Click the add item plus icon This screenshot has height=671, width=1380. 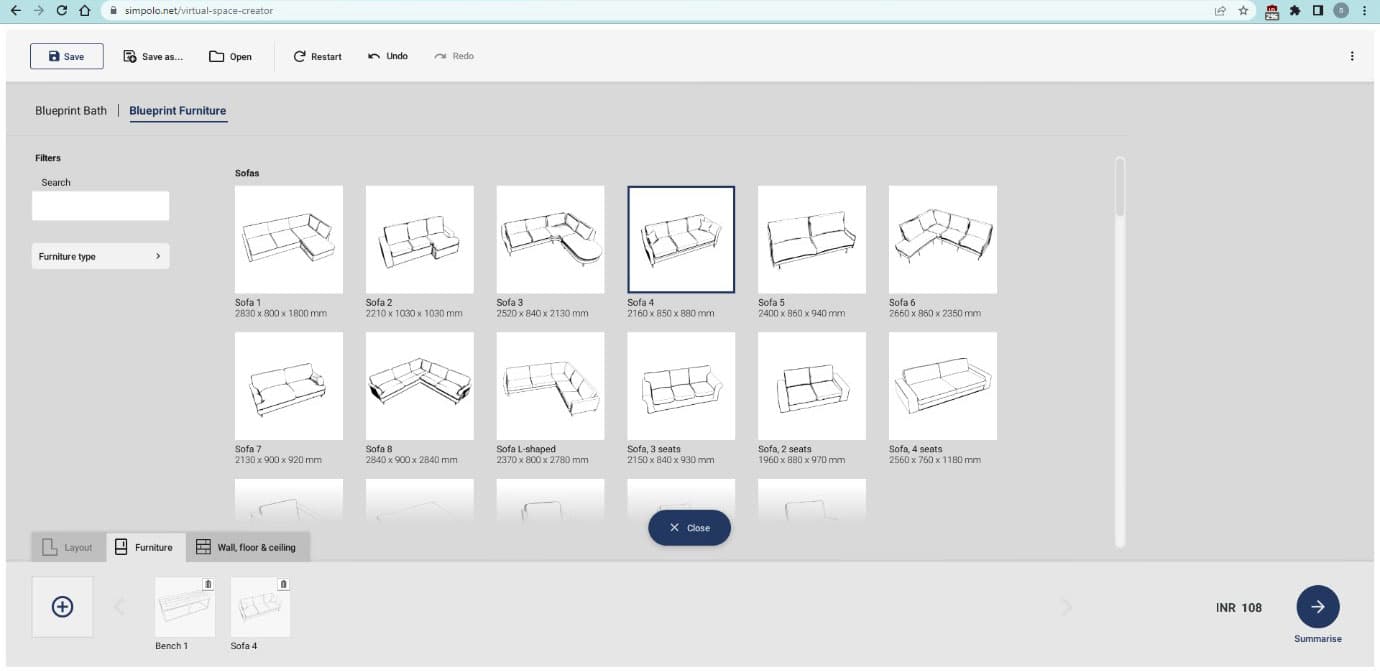click(x=62, y=607)
